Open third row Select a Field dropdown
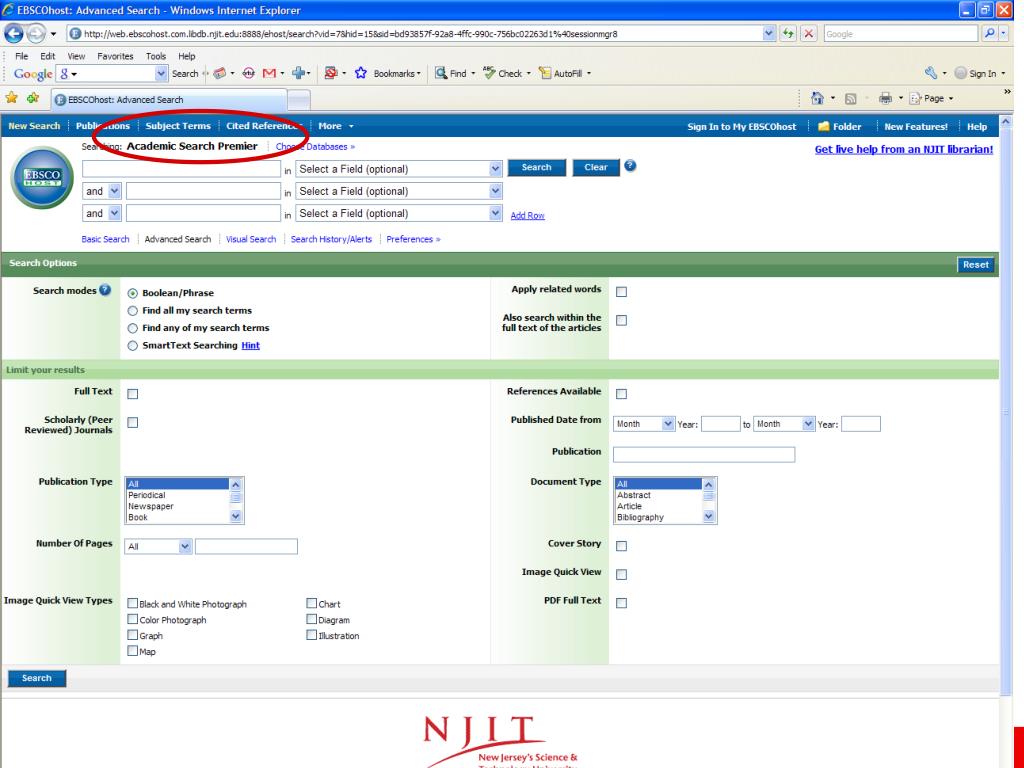 coord(398,214)
